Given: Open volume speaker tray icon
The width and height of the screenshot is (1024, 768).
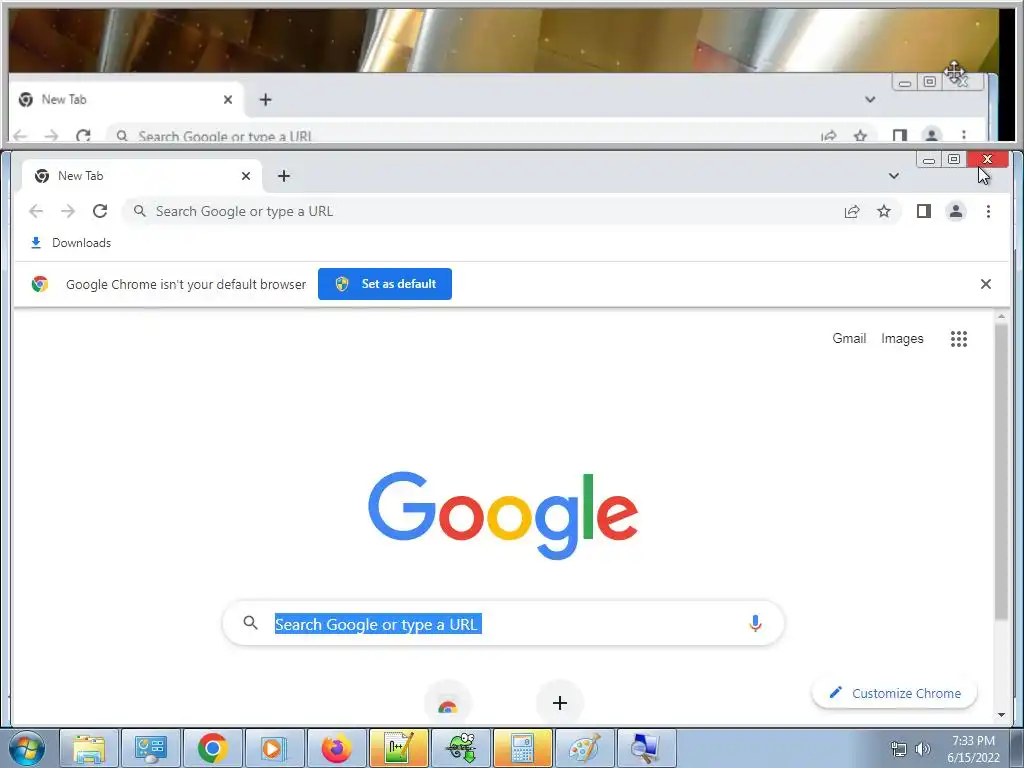Looking at the screenshot, I should click(x=923, y=749).
